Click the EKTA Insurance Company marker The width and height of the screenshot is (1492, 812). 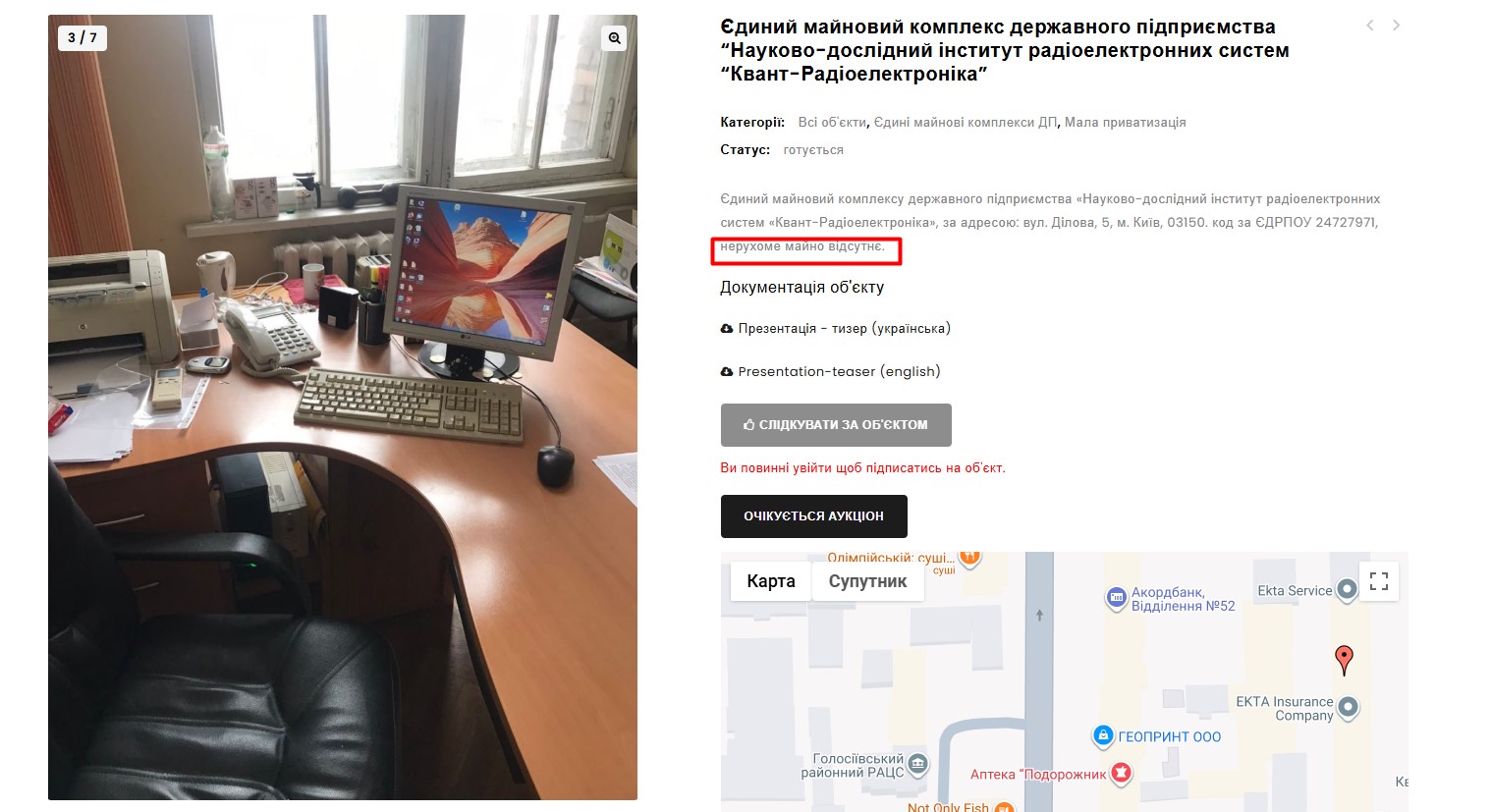click(x=1349, y=707)
